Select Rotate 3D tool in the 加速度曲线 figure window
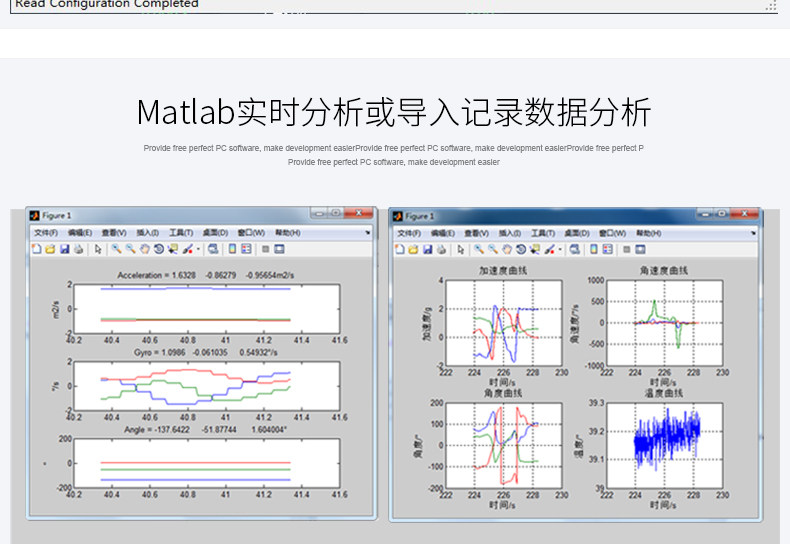This screenshot has height=544, width=790. coord(521,249)
